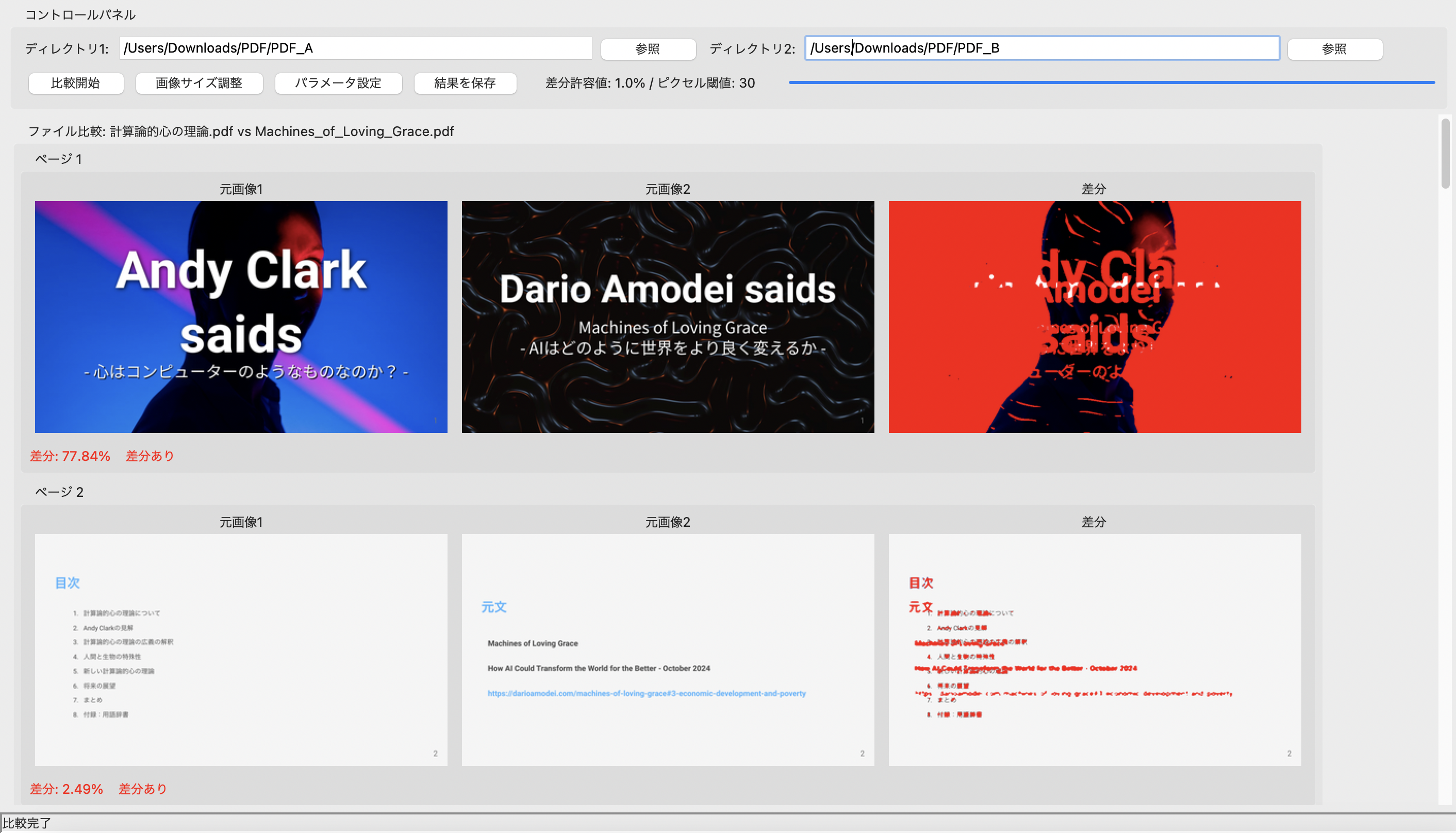This screenshot has height=833, width=1456.
Task: Click the blue progress bar
Action: [x=1111, y=82]
